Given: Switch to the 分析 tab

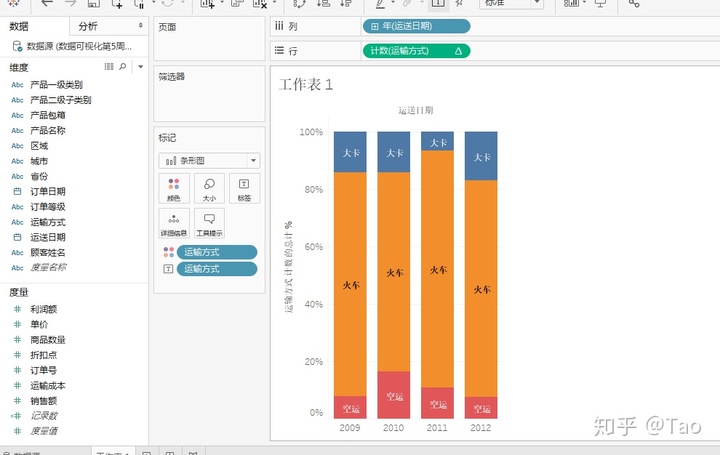Looking at the screenshot, I should tap(88, 26).
